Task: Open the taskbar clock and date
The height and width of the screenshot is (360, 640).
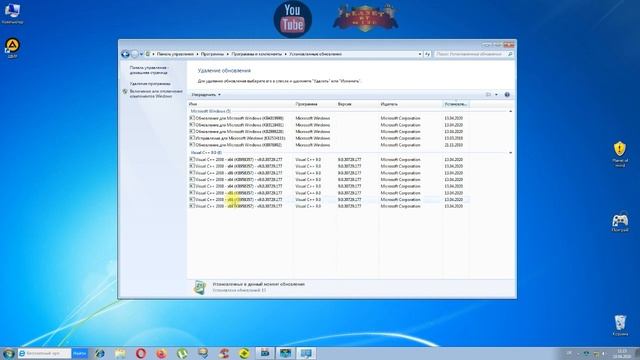Action: (622, 353)
